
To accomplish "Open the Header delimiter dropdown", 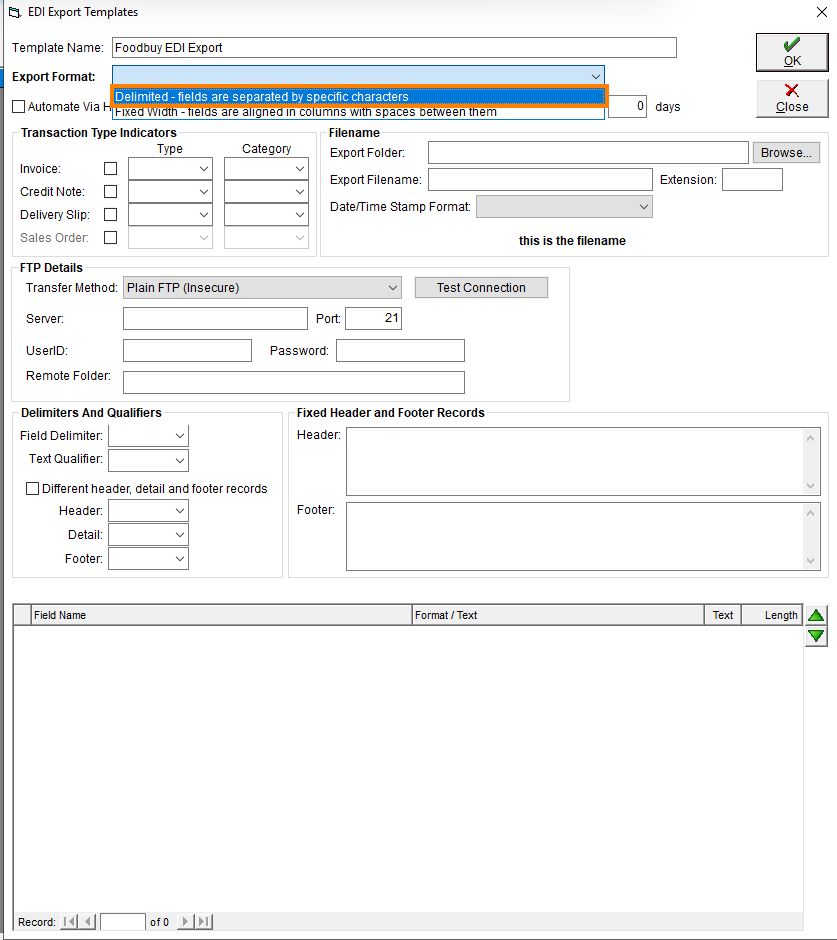I will [x=148, y=511].
